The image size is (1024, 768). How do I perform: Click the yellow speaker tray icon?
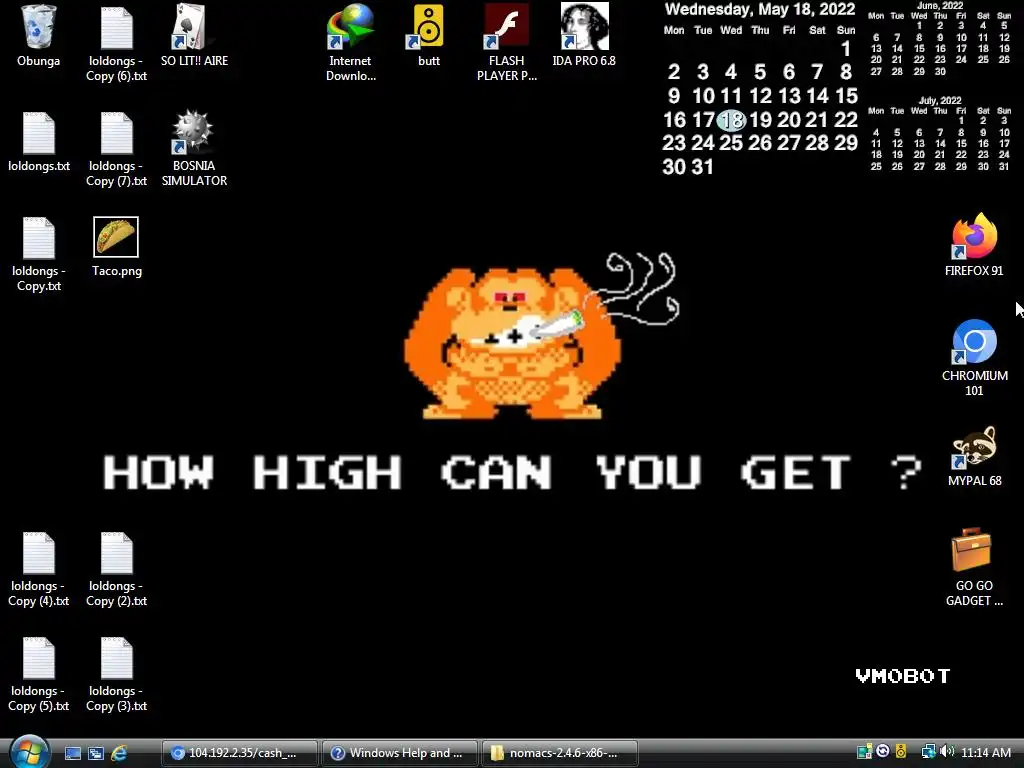point(901,752)
